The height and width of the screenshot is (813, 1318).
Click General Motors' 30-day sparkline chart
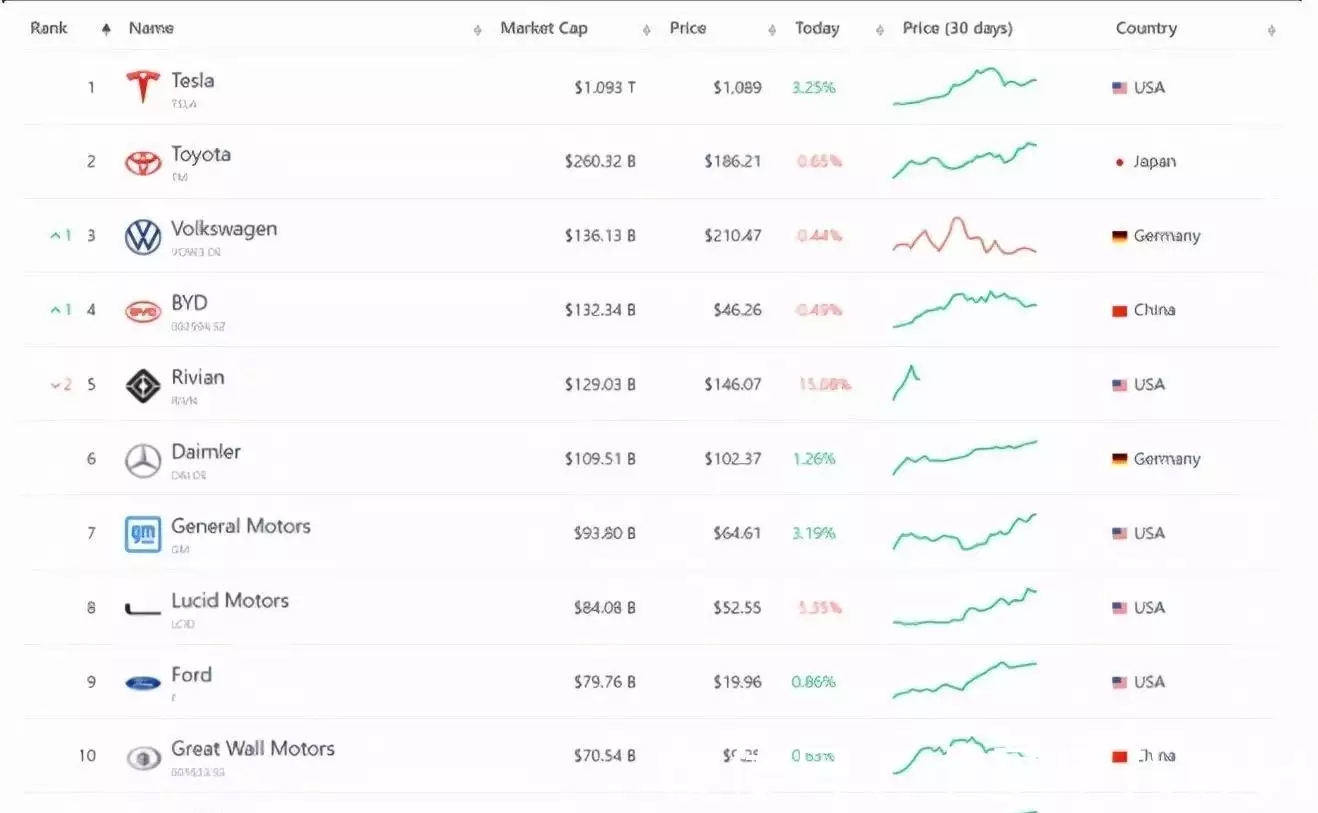tap(965, 533)
